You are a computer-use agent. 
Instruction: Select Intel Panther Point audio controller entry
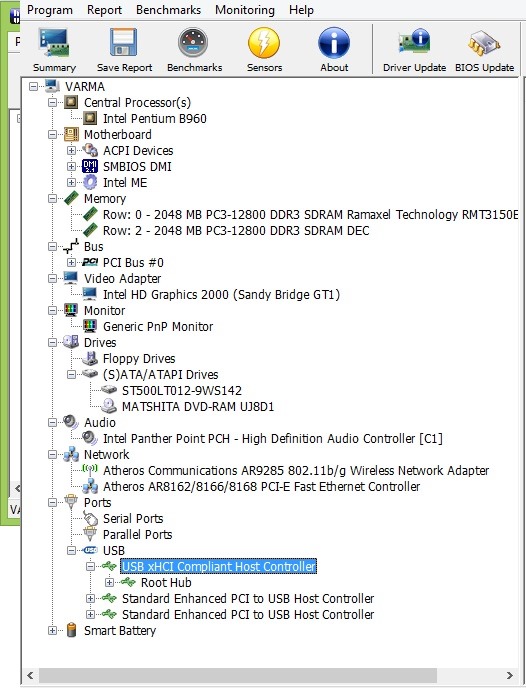(x=273, y=438)
